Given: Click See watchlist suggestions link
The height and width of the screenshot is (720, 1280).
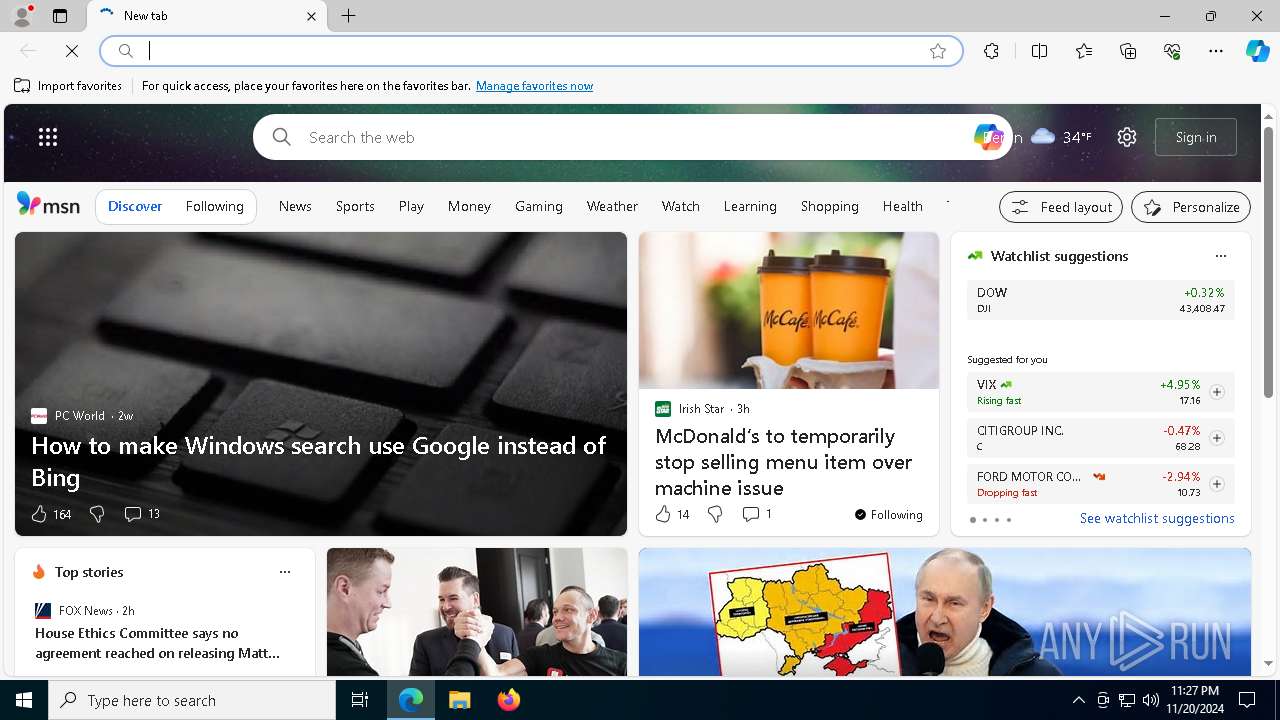Looking at the screenshot, I should [x=1157, y=518].
